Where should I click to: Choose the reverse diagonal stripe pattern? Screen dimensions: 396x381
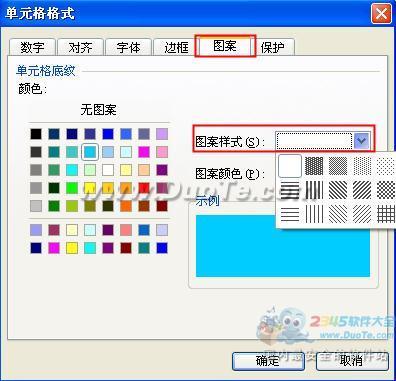click(338, 190)
